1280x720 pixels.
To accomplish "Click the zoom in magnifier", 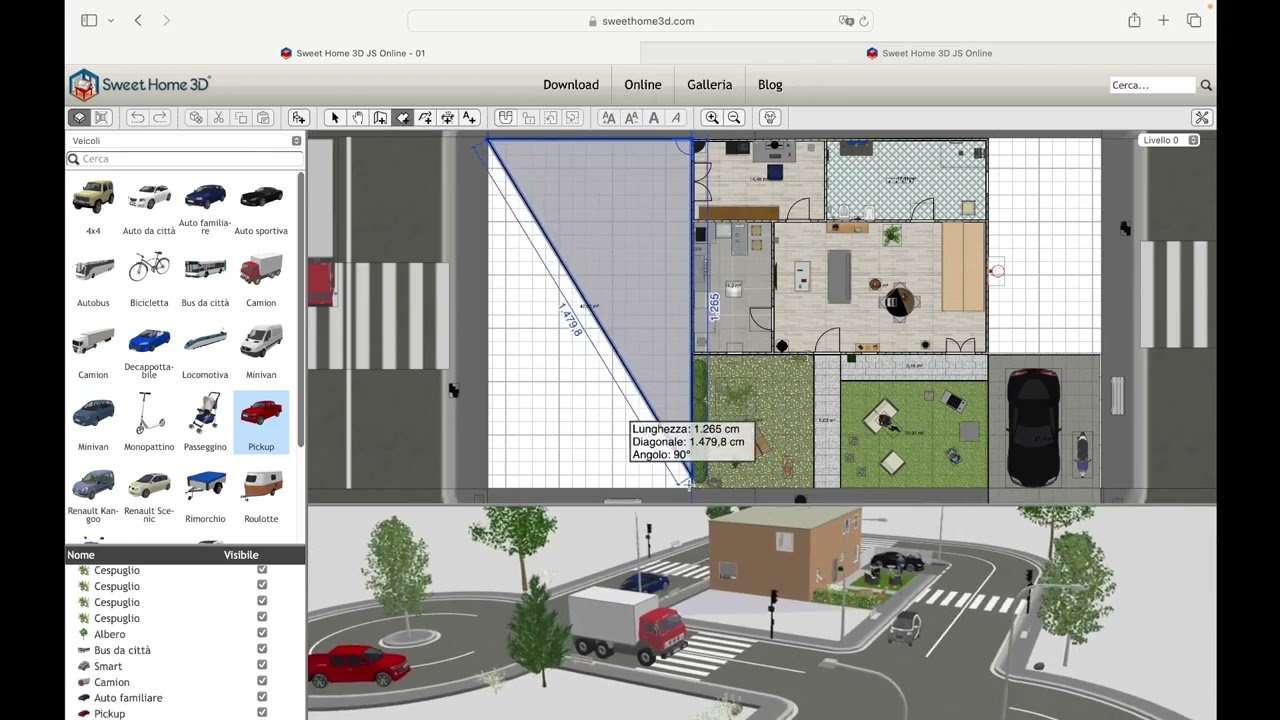I will tap(712, 118).
